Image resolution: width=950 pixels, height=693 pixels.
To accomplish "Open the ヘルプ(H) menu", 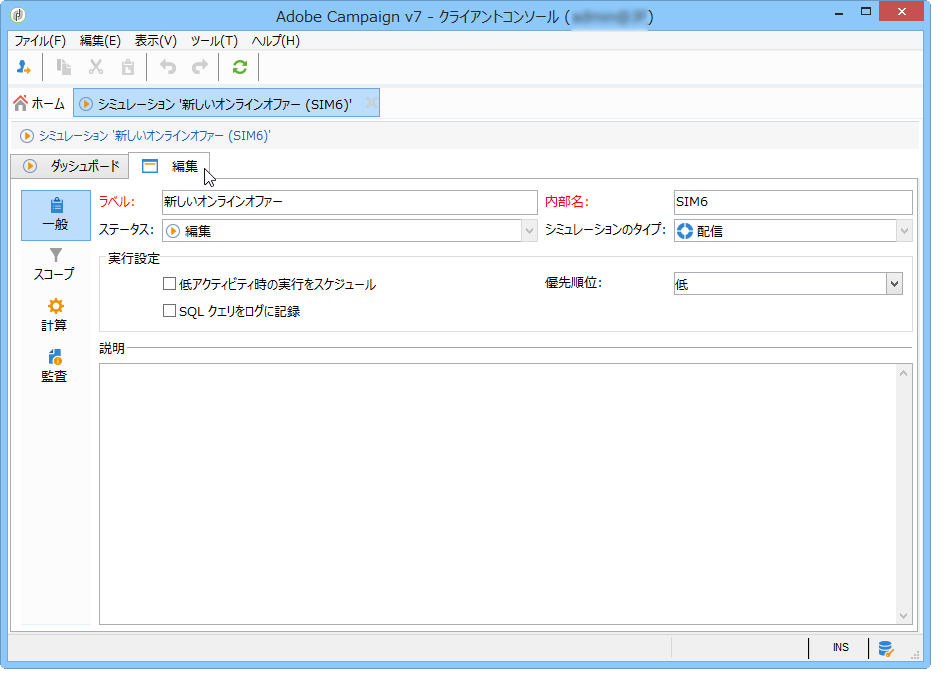I will click(276, 41).
